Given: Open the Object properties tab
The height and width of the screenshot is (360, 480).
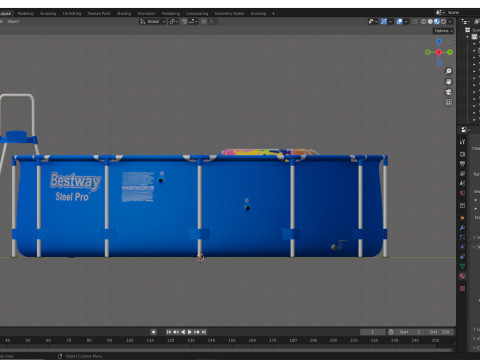Looking at the screenshot, I should (x=462, y=218).
